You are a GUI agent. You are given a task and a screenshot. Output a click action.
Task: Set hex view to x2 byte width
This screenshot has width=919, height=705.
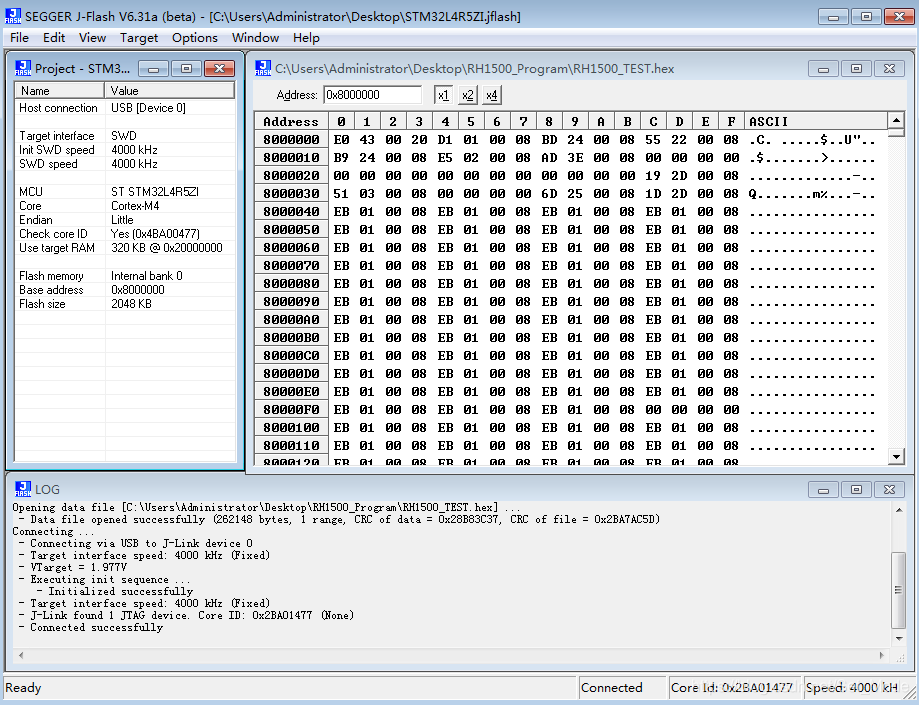point(467,95)
